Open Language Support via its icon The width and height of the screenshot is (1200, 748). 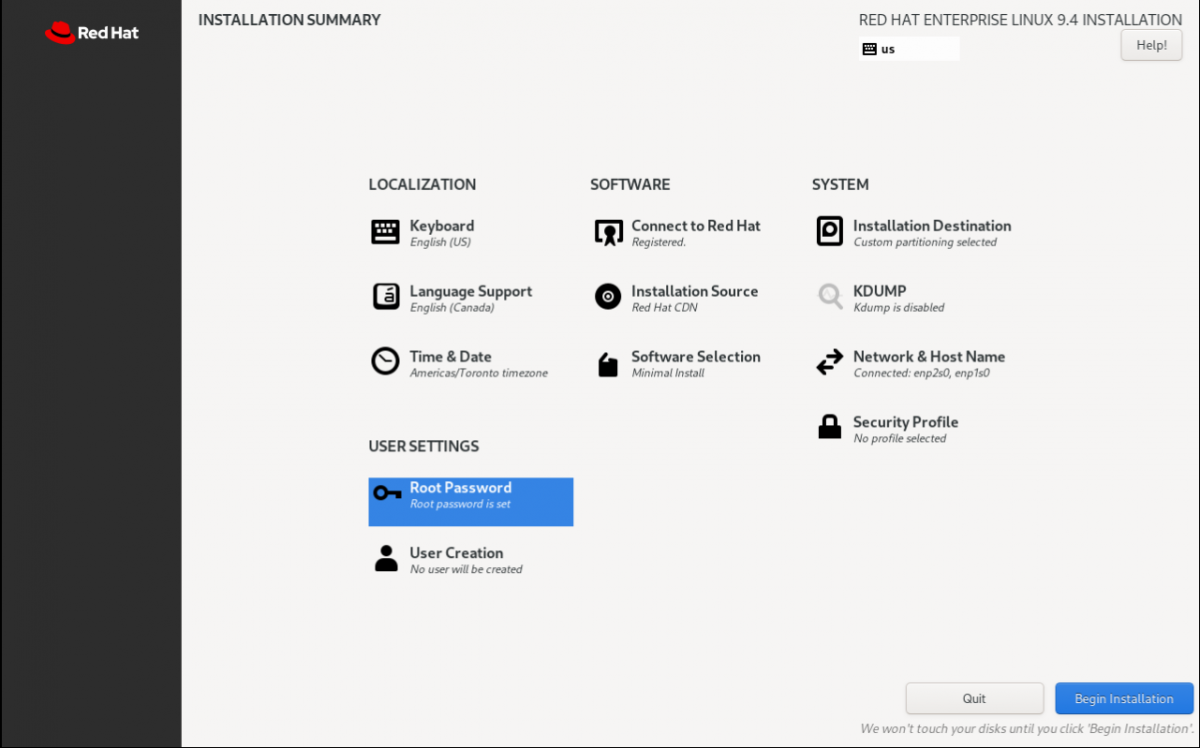pyautogui.click(x=385, y=297)
